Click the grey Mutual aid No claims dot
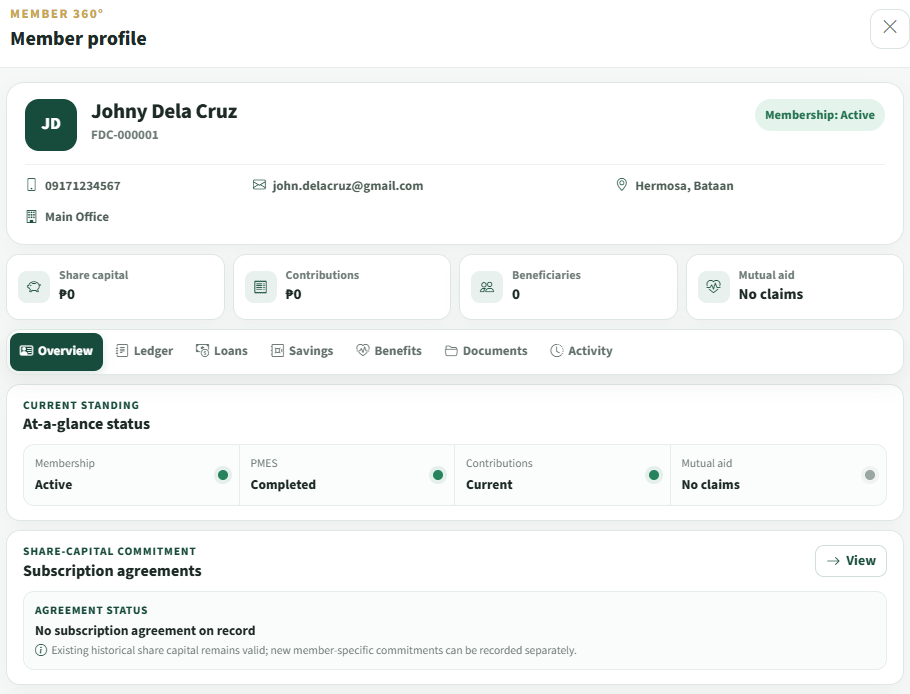Image resolution: width=910 pixels, height=694 pixels. [870, 475]
